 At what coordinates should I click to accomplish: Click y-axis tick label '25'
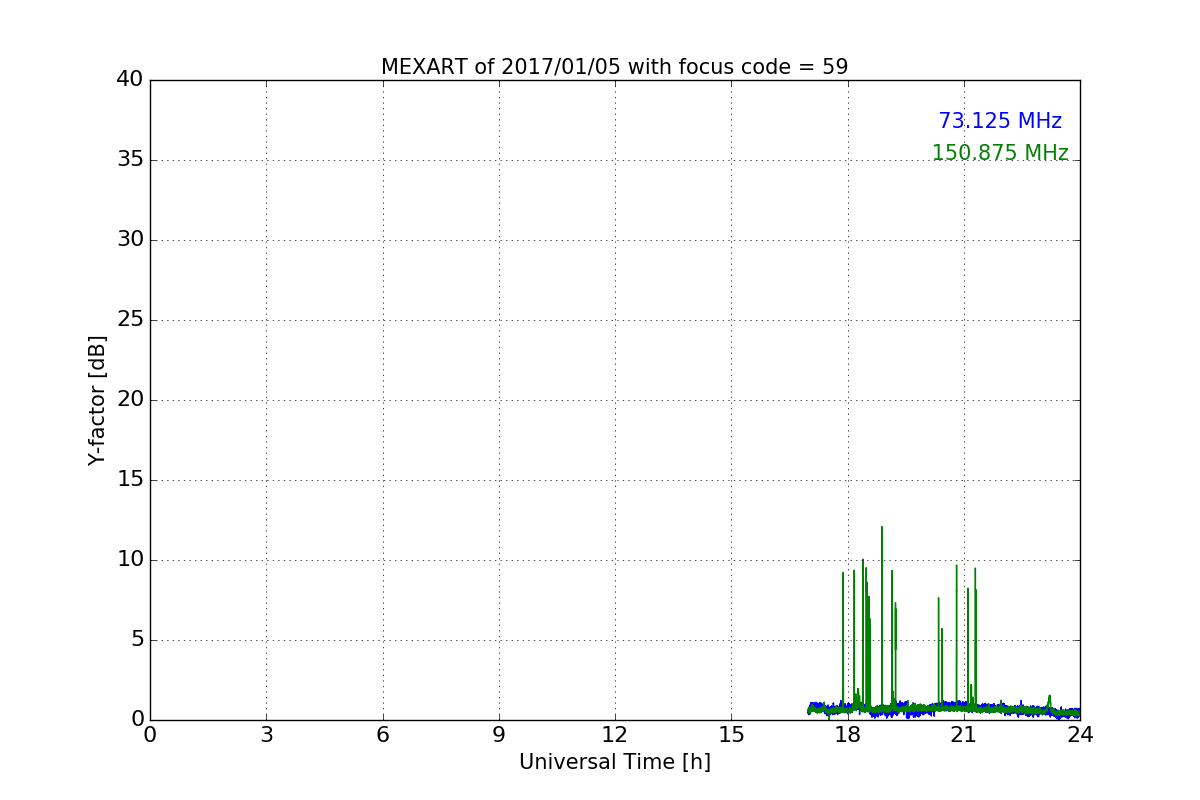tap(130, 320)
